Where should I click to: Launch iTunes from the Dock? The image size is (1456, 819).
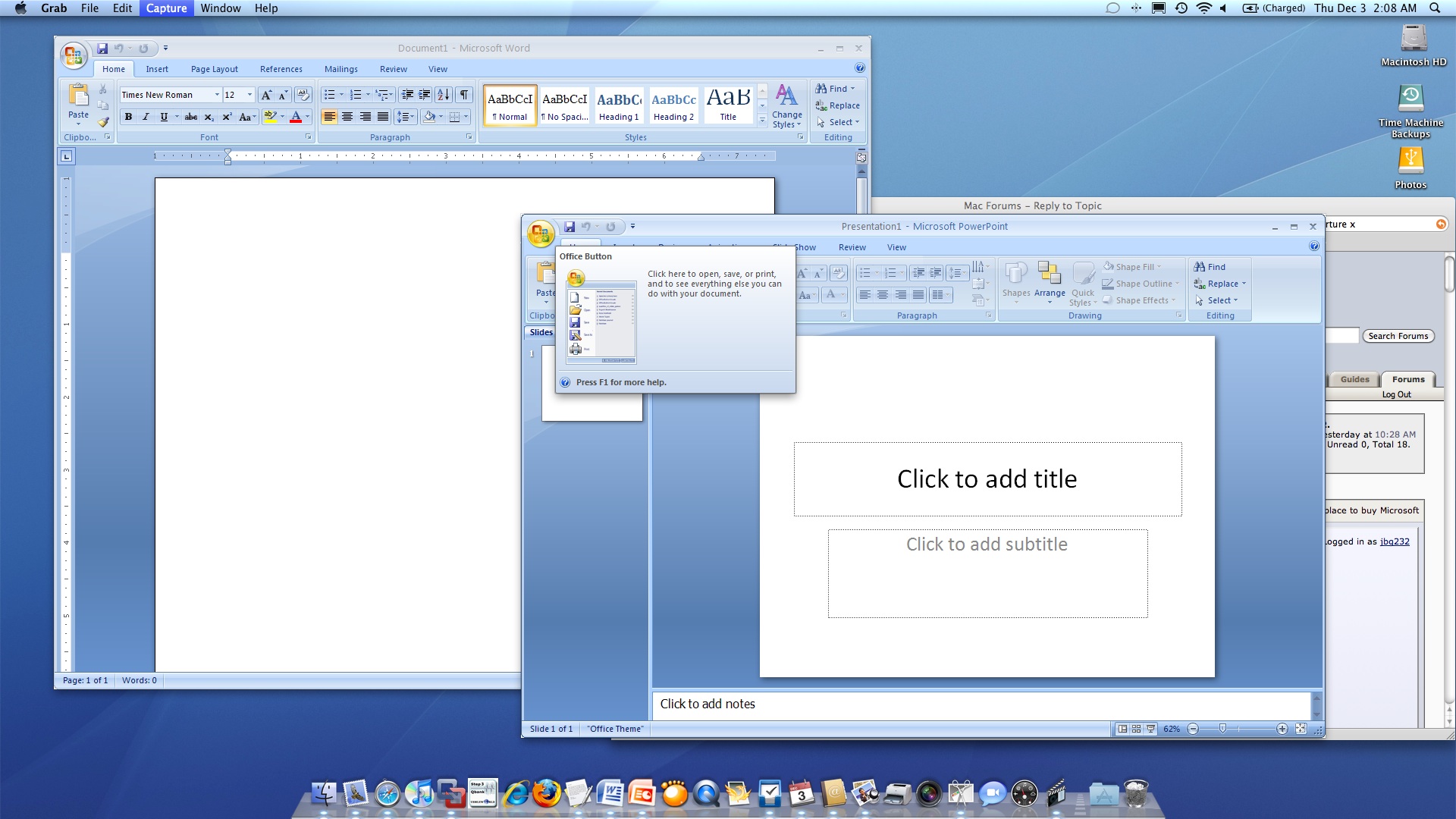[x=419, y=793]
